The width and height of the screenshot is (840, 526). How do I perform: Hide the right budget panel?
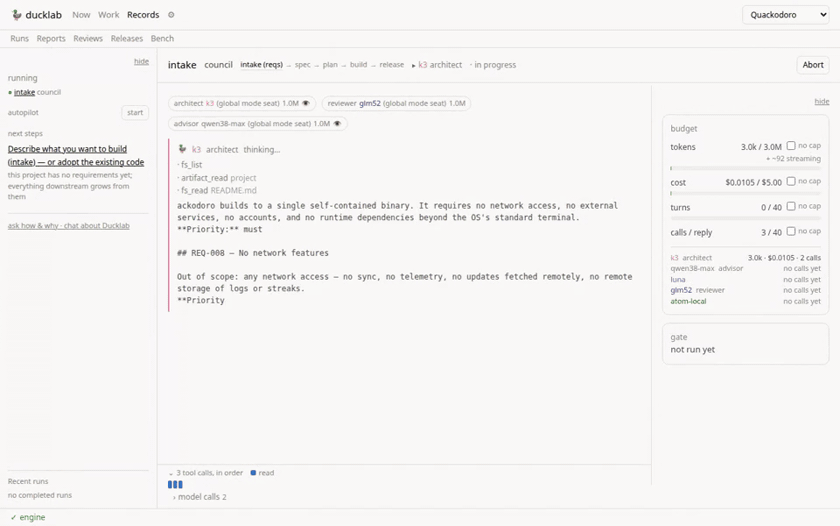[x=822, y=101]
